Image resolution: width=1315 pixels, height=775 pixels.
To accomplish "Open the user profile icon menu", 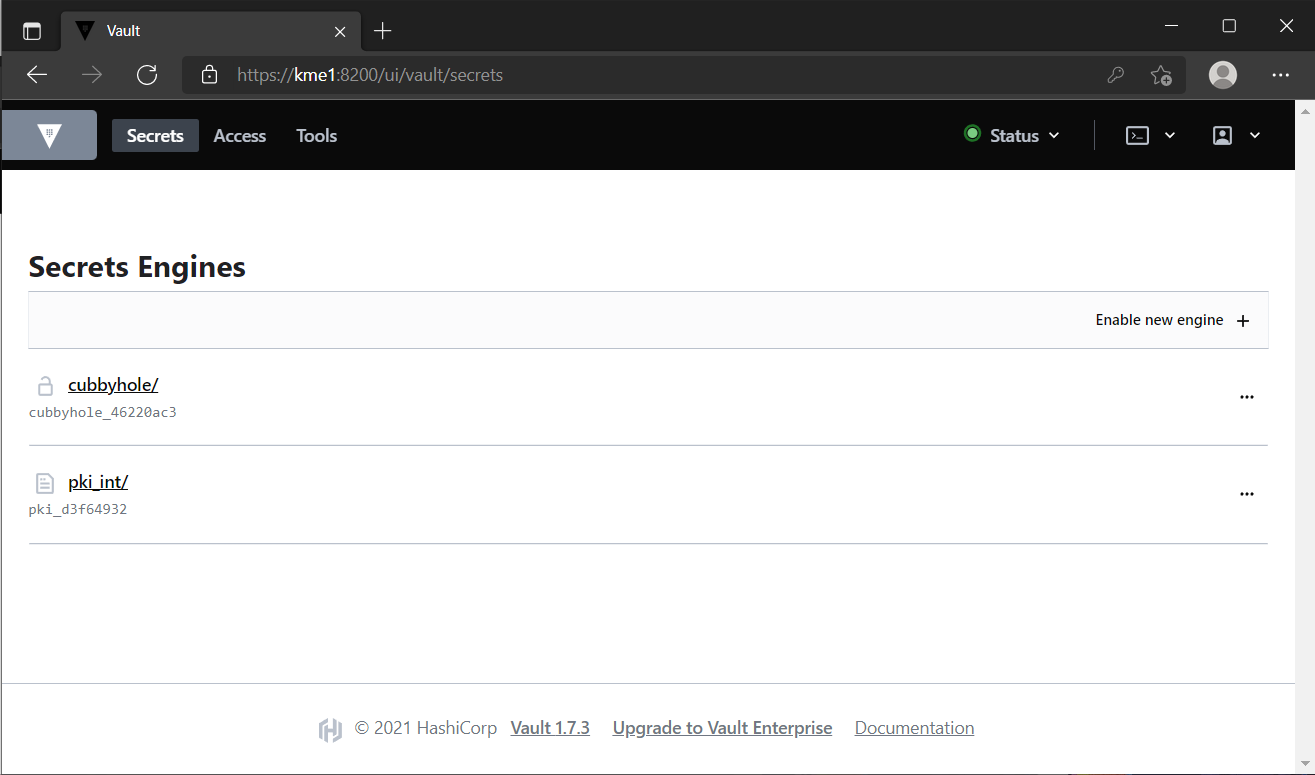I will click(1222, 136).
